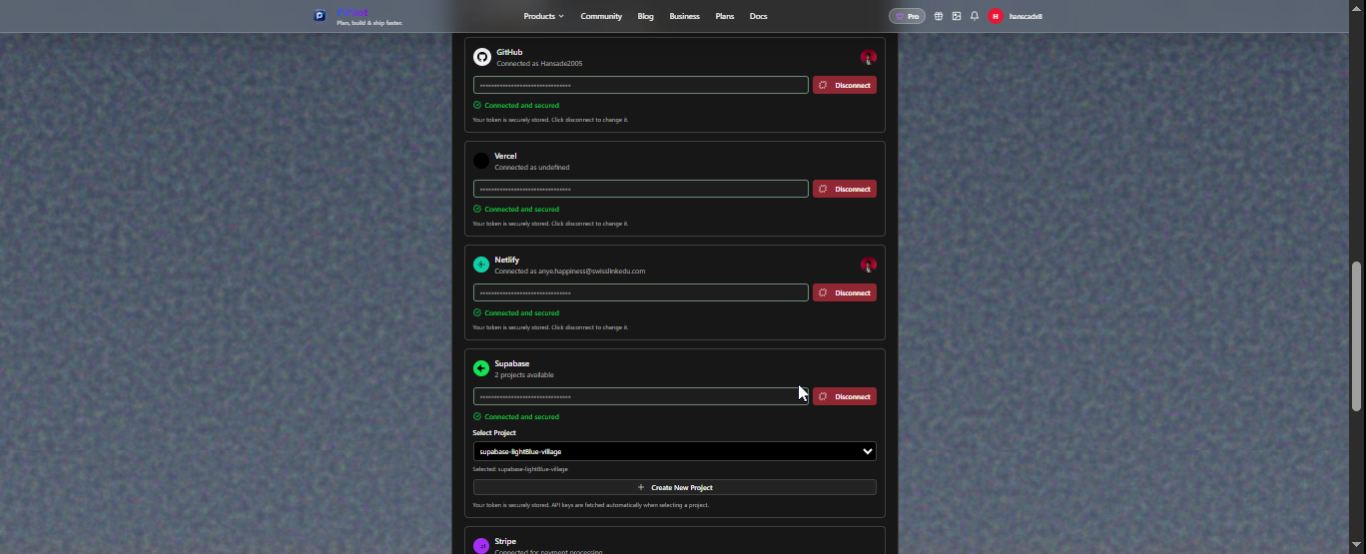Click the green check icon under Vercel
Image resolution: width=1366 pixels, height=554 pixels.
(x=477, y=209)
